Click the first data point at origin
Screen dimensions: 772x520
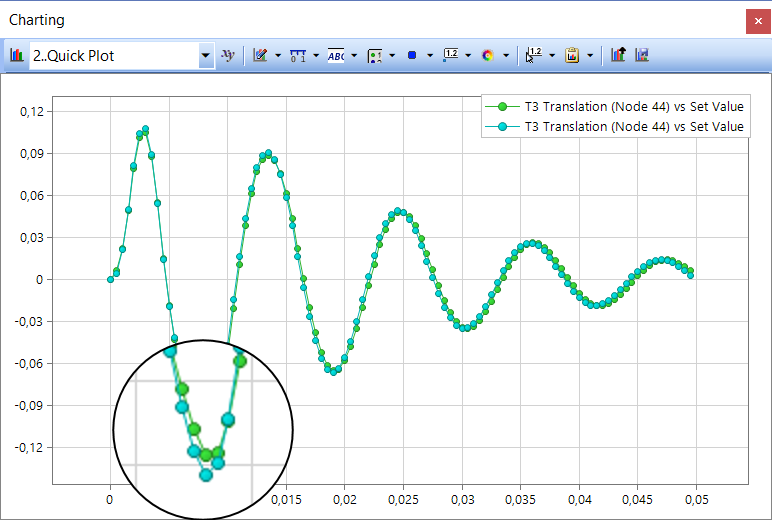pyautogui.click(x=110, y=279)
